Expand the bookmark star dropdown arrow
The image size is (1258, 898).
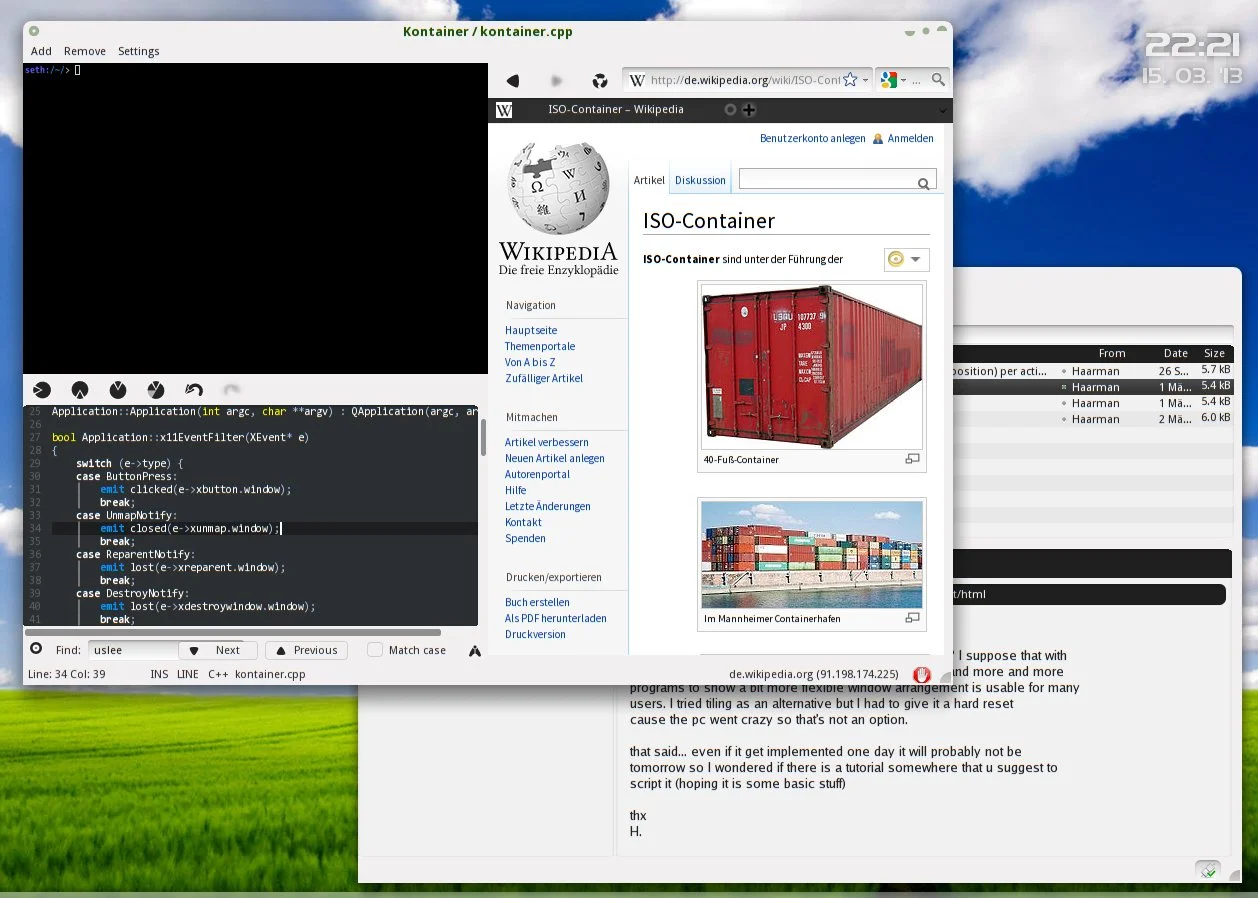click(866, 80)
